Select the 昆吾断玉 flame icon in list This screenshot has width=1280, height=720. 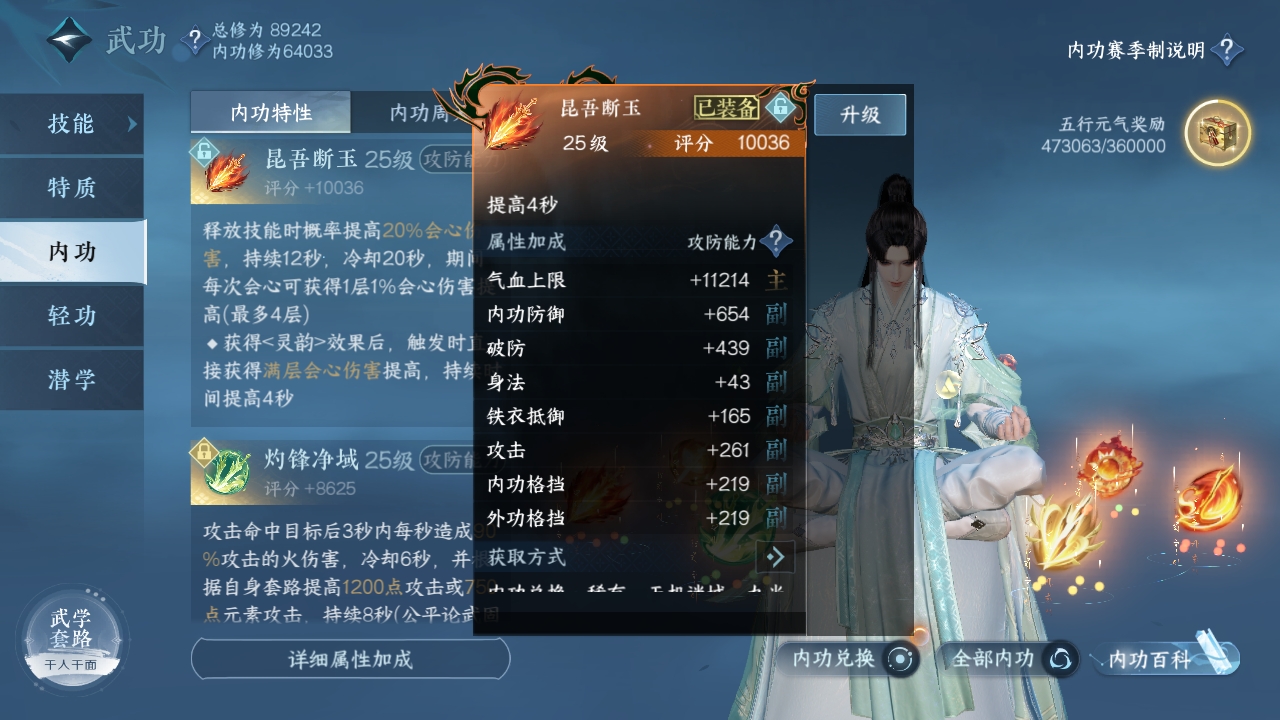[x=226, y=171]
